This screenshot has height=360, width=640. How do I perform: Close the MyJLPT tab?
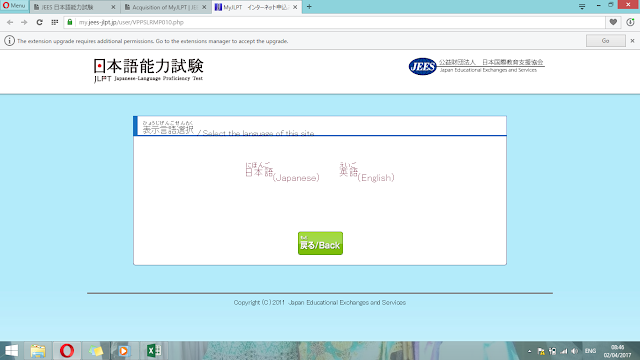coord(295,7)
